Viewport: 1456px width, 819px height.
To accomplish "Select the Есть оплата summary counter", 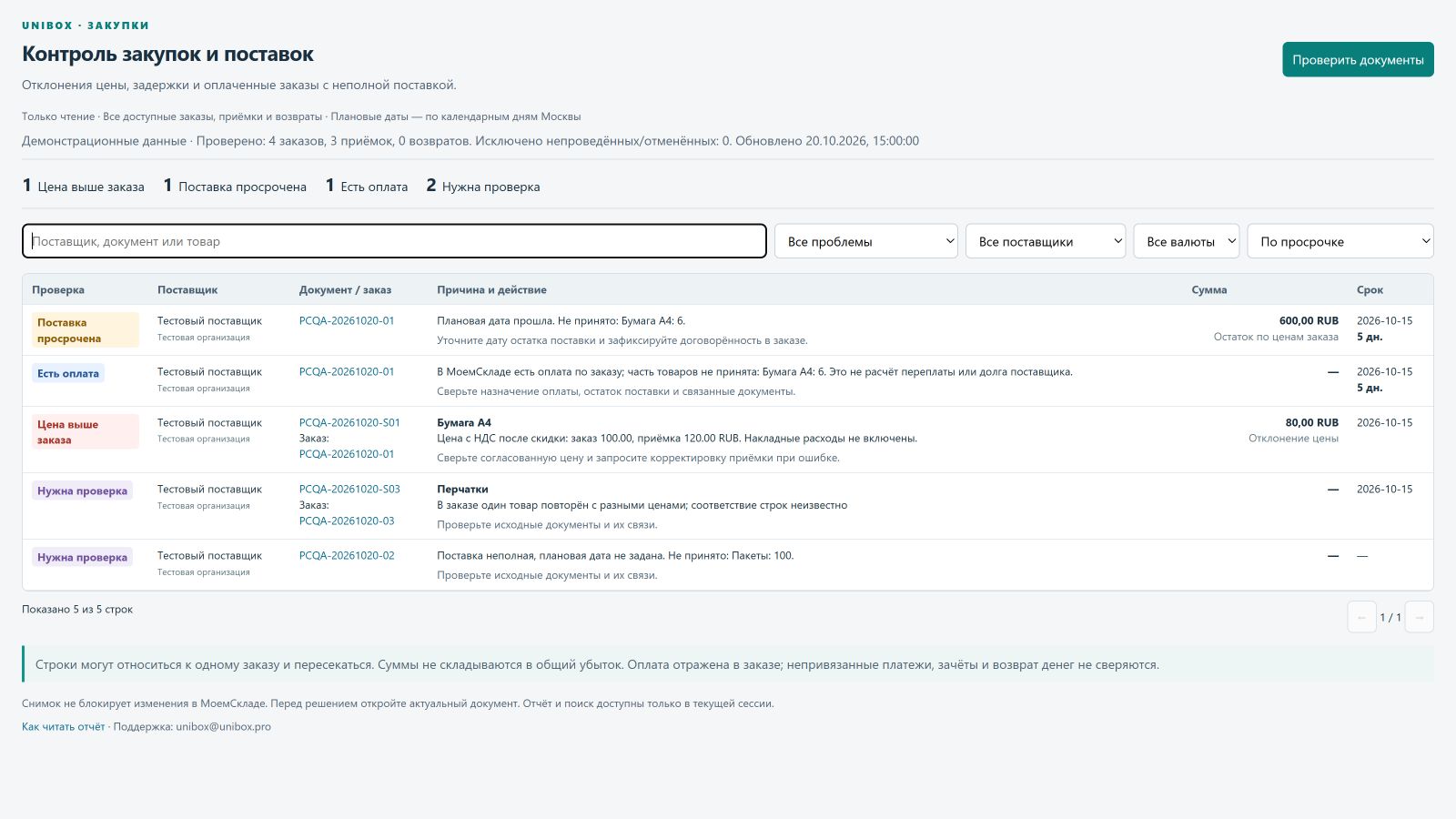I will 367,186.
